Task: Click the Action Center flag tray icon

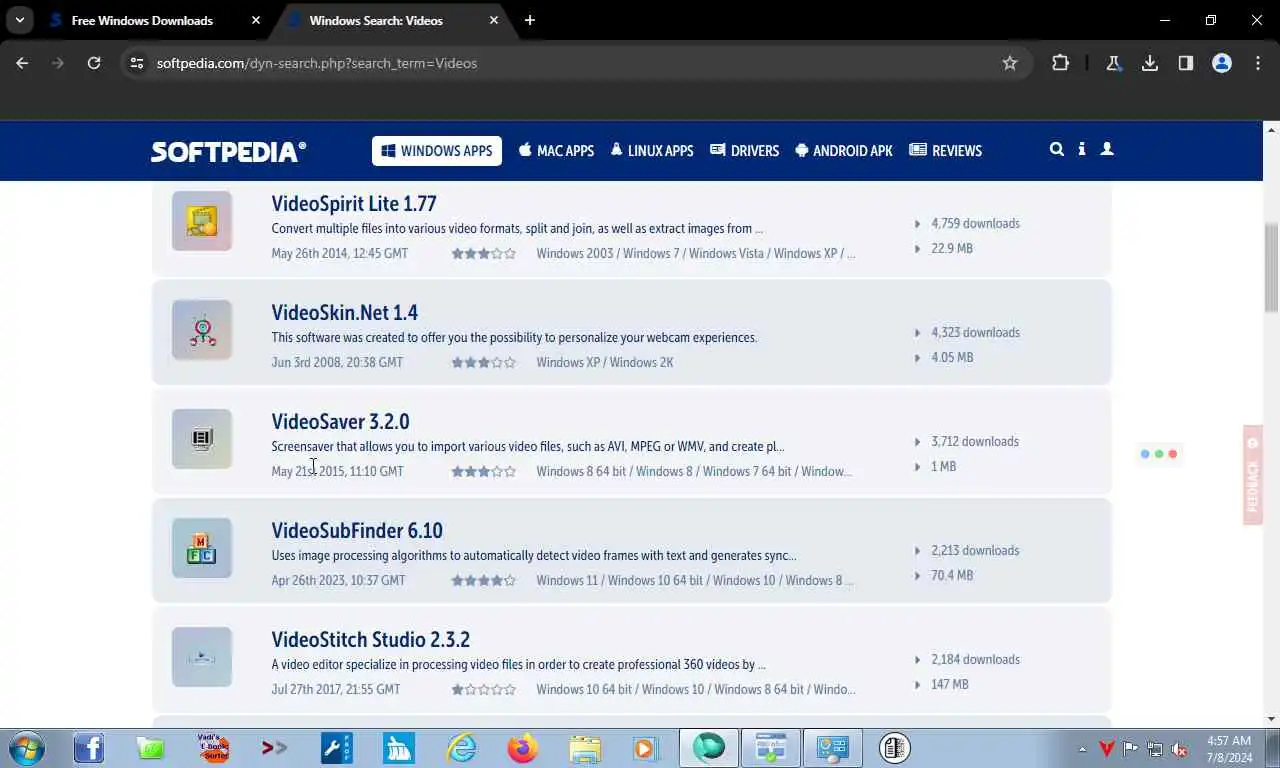Action: click(1131, 749)
